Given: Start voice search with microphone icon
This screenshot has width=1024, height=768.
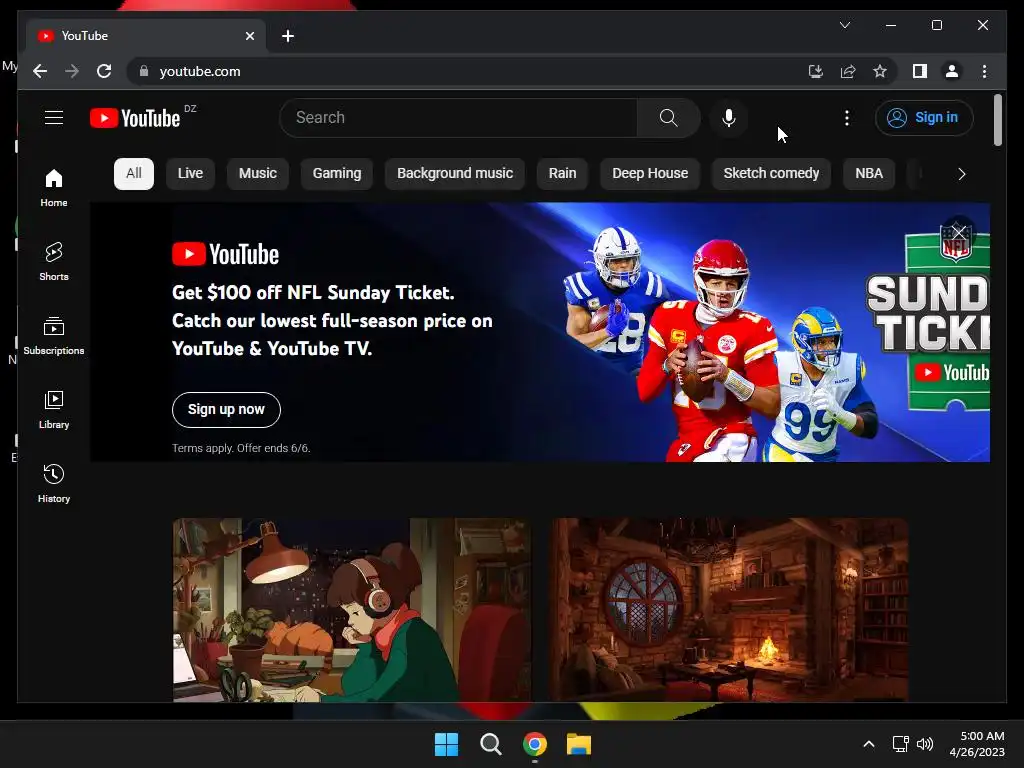Looking at the screenshot, I should (729, 118).
